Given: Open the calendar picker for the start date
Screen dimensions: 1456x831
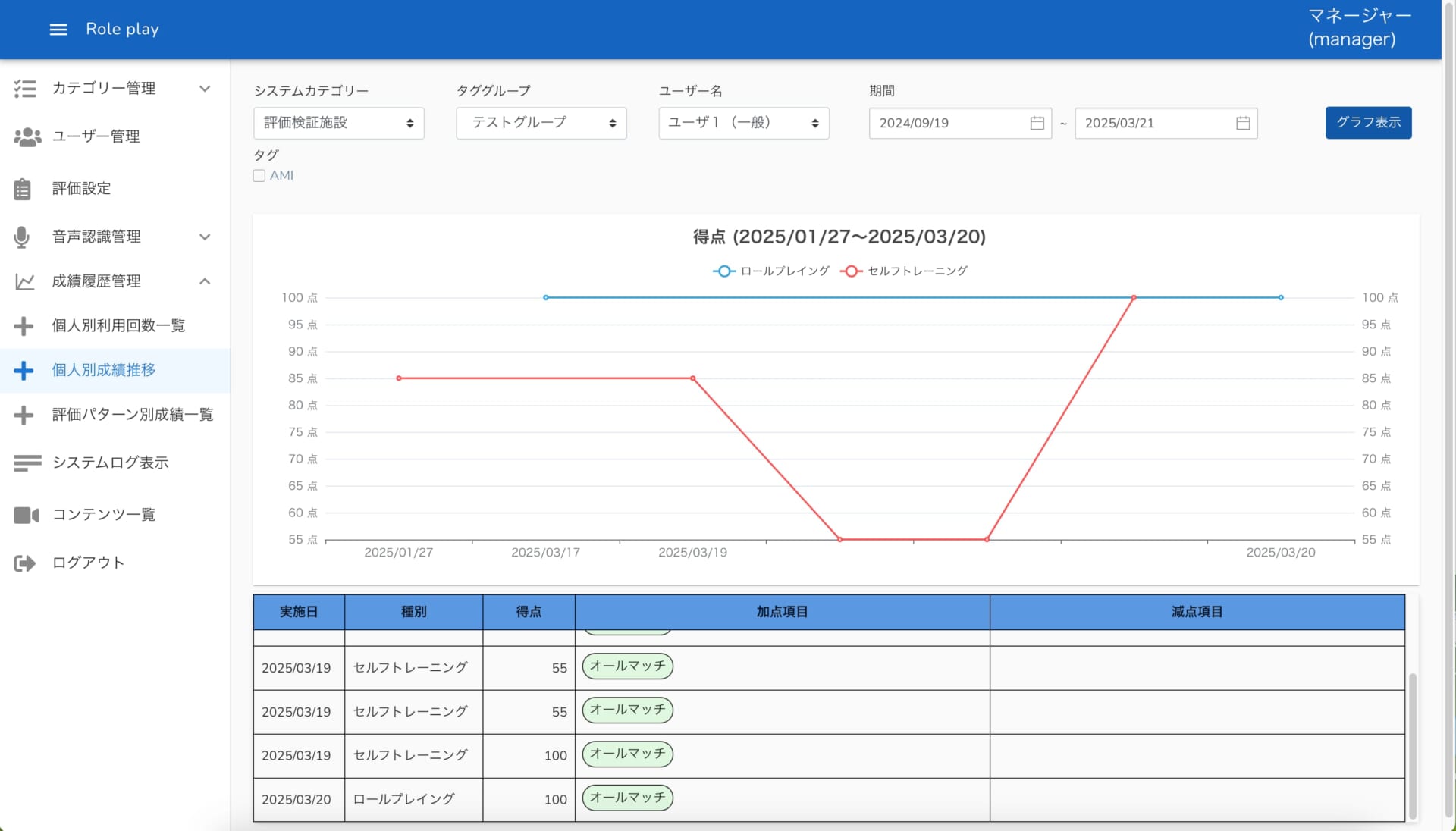Looking at the screenshot, I should (1037, 123).
